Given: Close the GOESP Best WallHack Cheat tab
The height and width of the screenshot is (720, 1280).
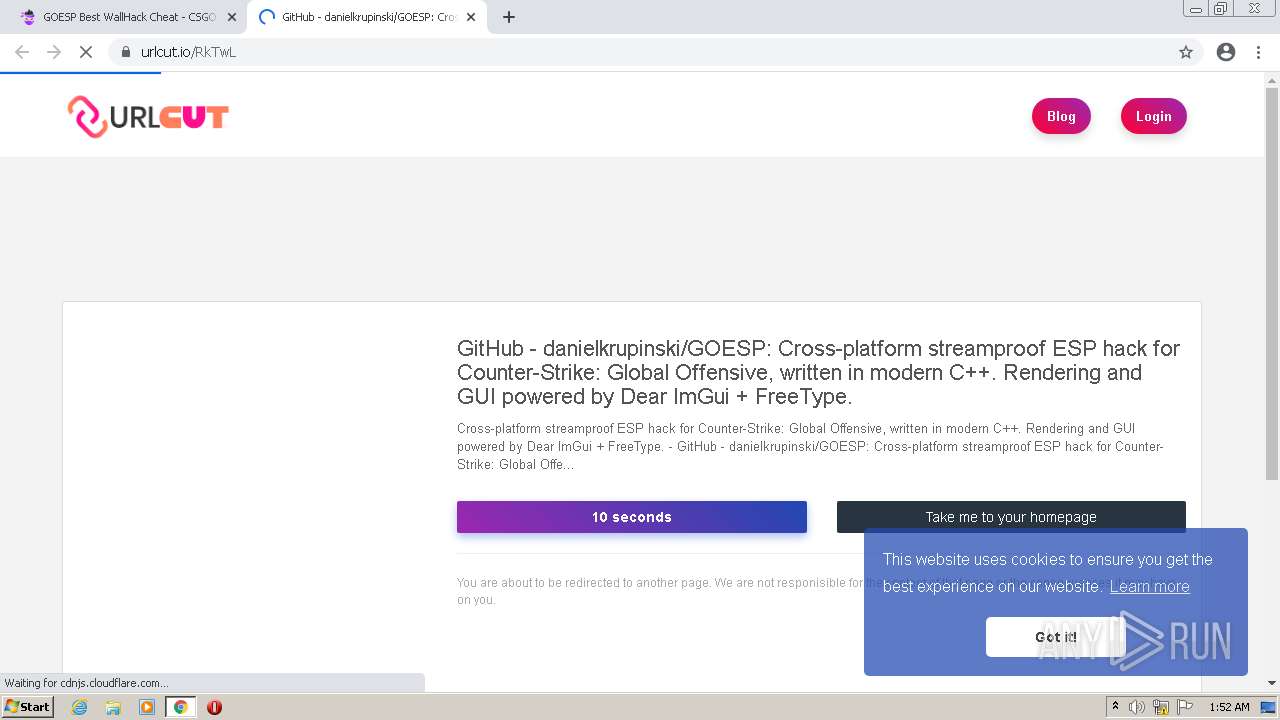Looking at the screenshot, I should (x=232, y=17).
